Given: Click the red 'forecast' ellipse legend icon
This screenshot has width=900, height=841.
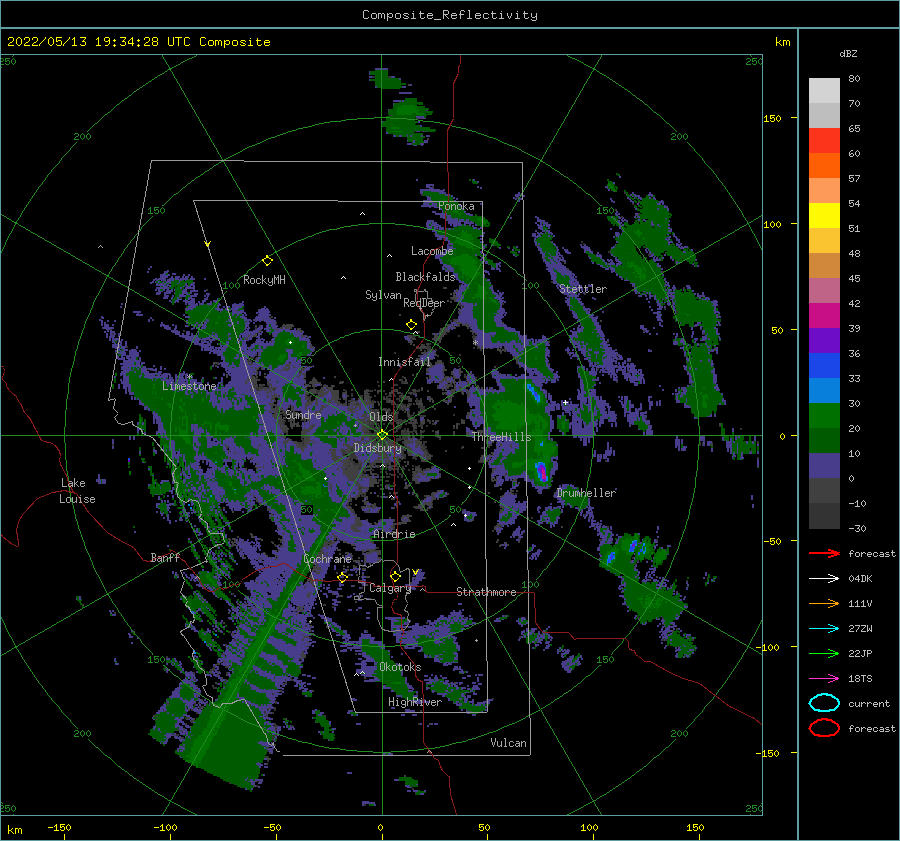Looking at the screenshot, I should 824,728.
